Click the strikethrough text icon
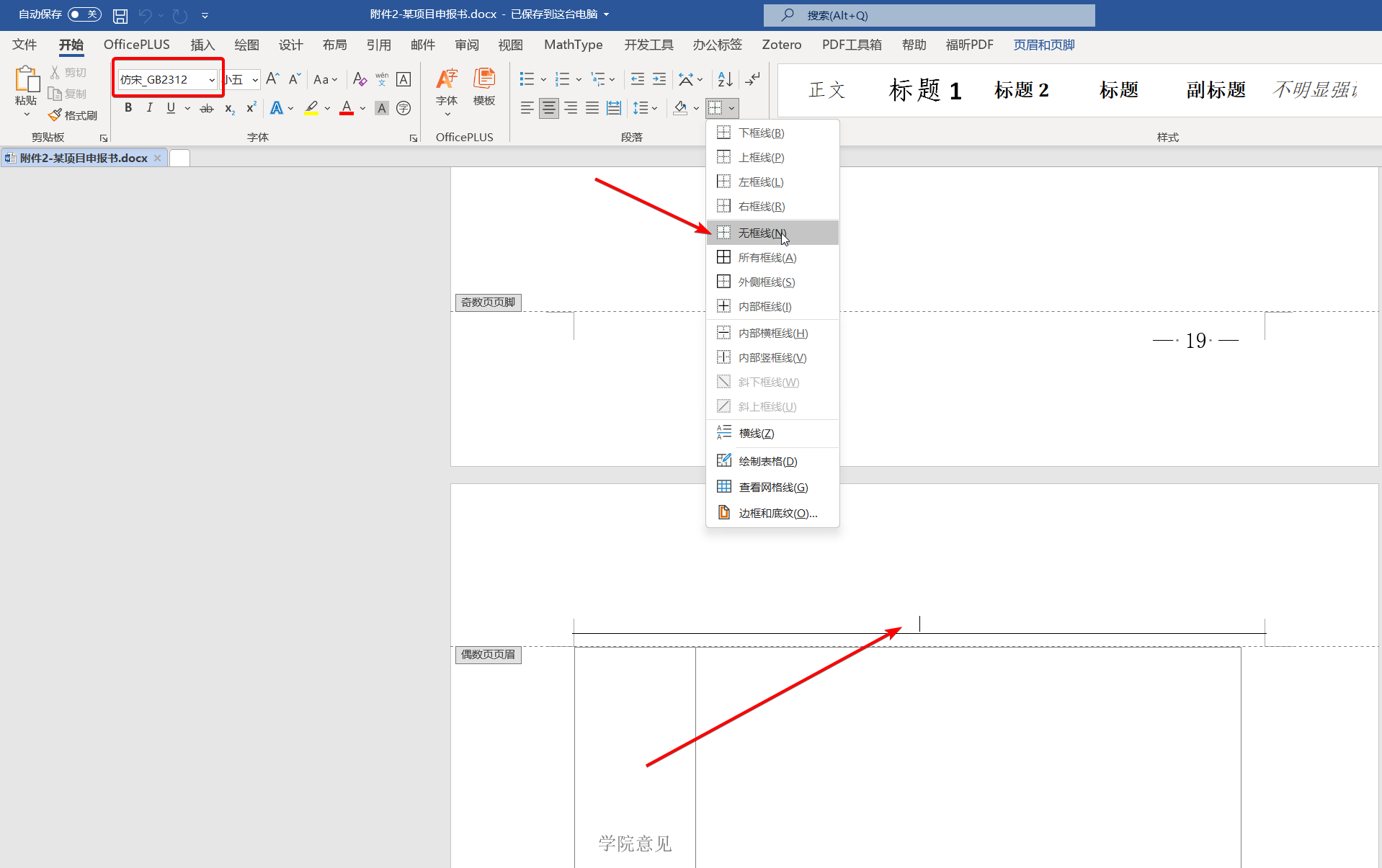This screenshot has height=868, width=1382. (x=207, y=108)
